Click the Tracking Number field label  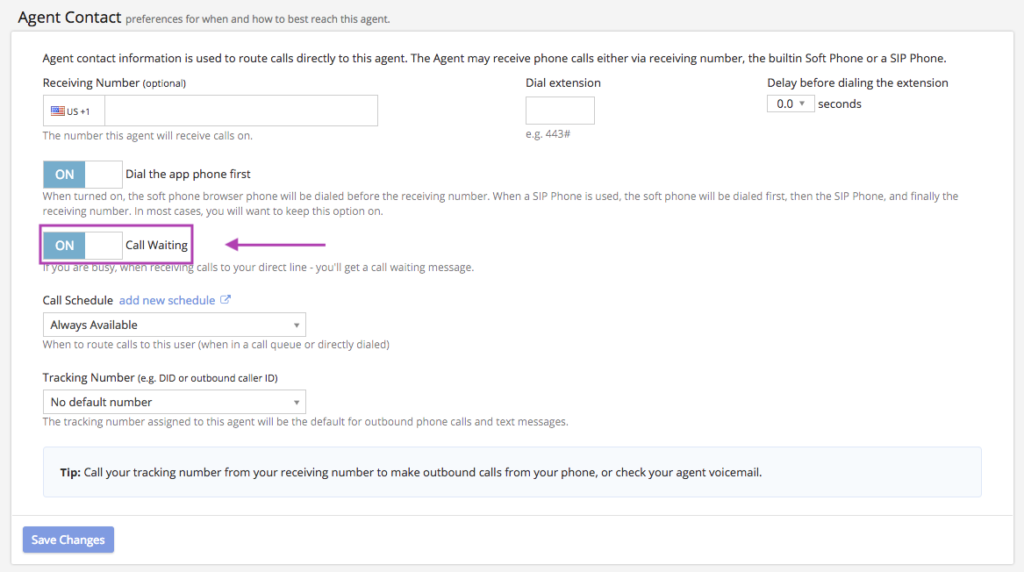click(88, 378)
